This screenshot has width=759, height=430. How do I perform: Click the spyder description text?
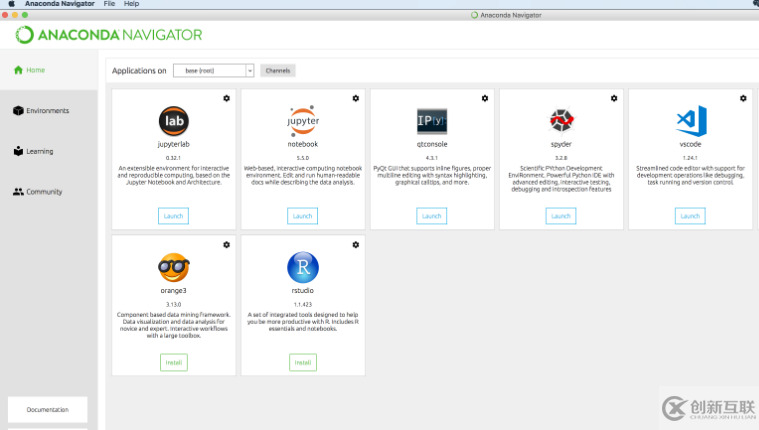pyautogui.click(x=561, y=179)
